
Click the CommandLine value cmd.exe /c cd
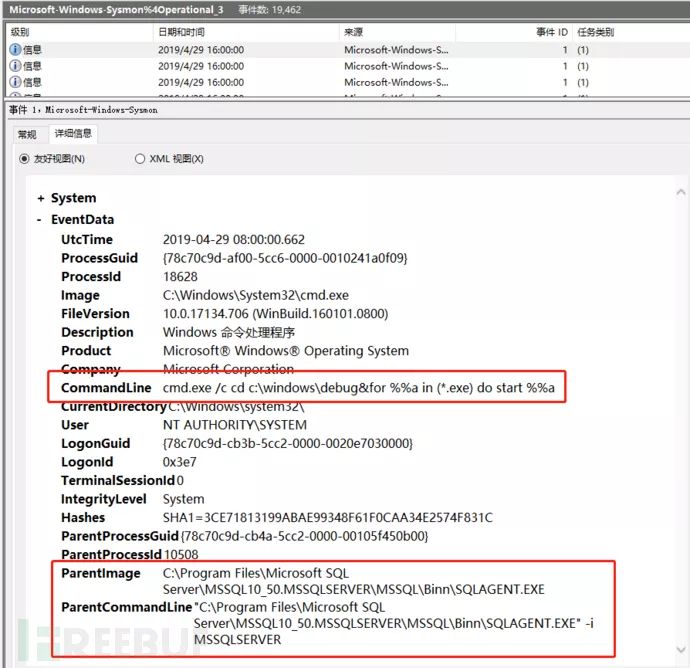(359, 388)
